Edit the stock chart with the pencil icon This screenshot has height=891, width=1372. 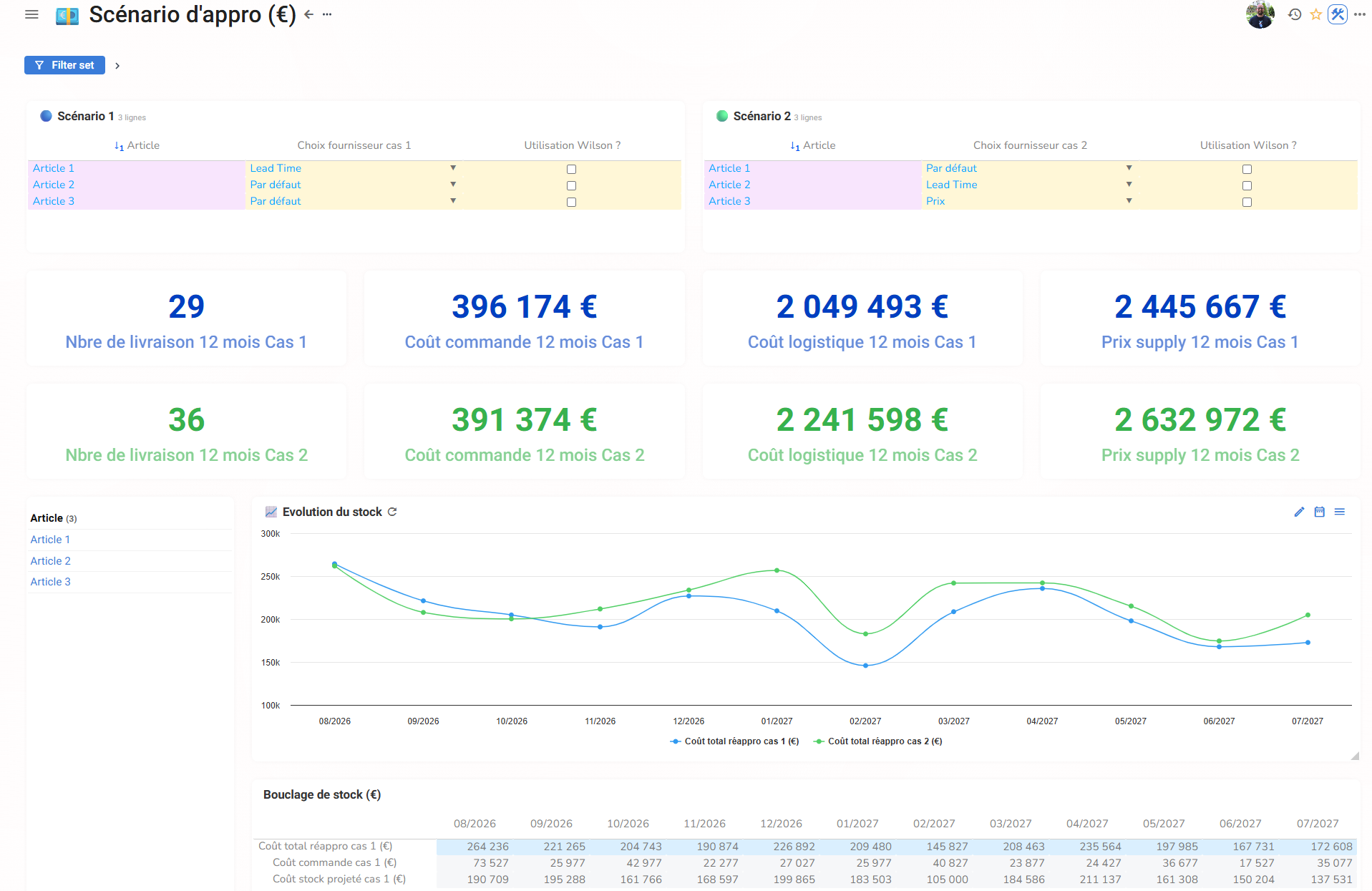point(1299,512)
